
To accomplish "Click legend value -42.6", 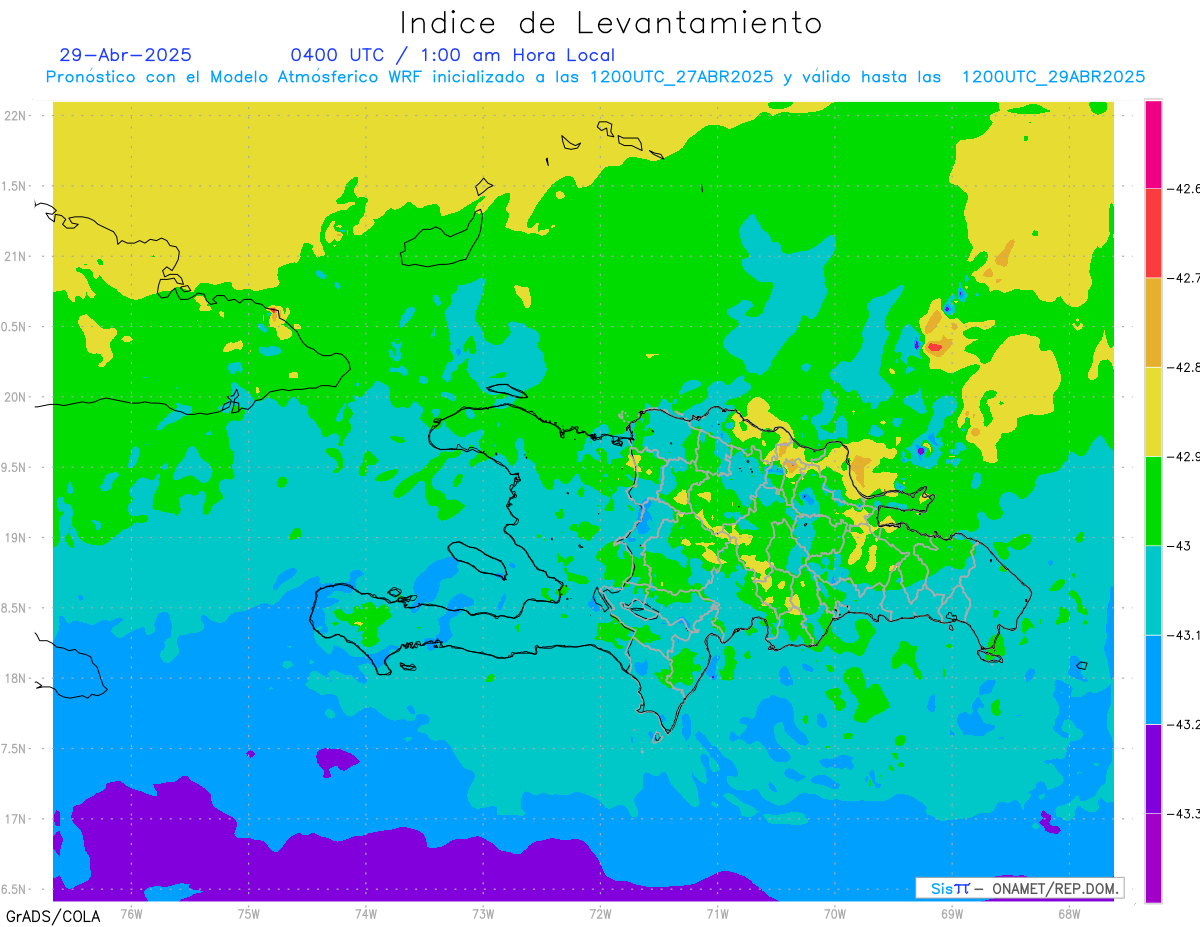I will (1183, 188).
